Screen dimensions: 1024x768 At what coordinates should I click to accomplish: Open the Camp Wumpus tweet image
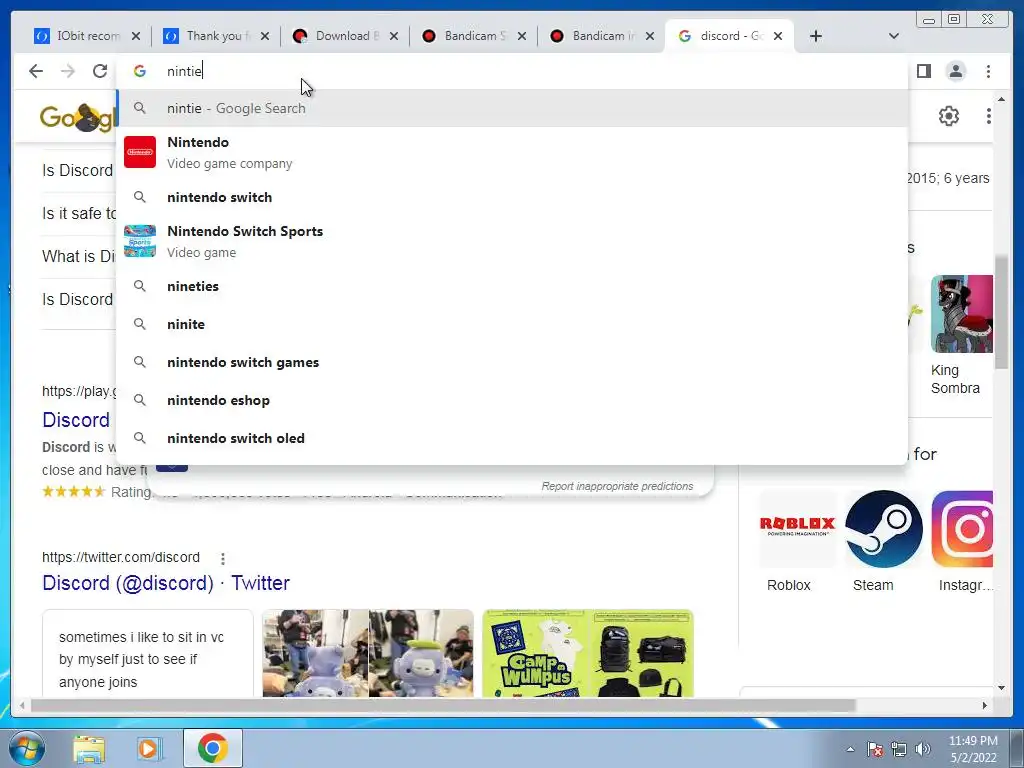pyautogui.click(x=588, y=653)
